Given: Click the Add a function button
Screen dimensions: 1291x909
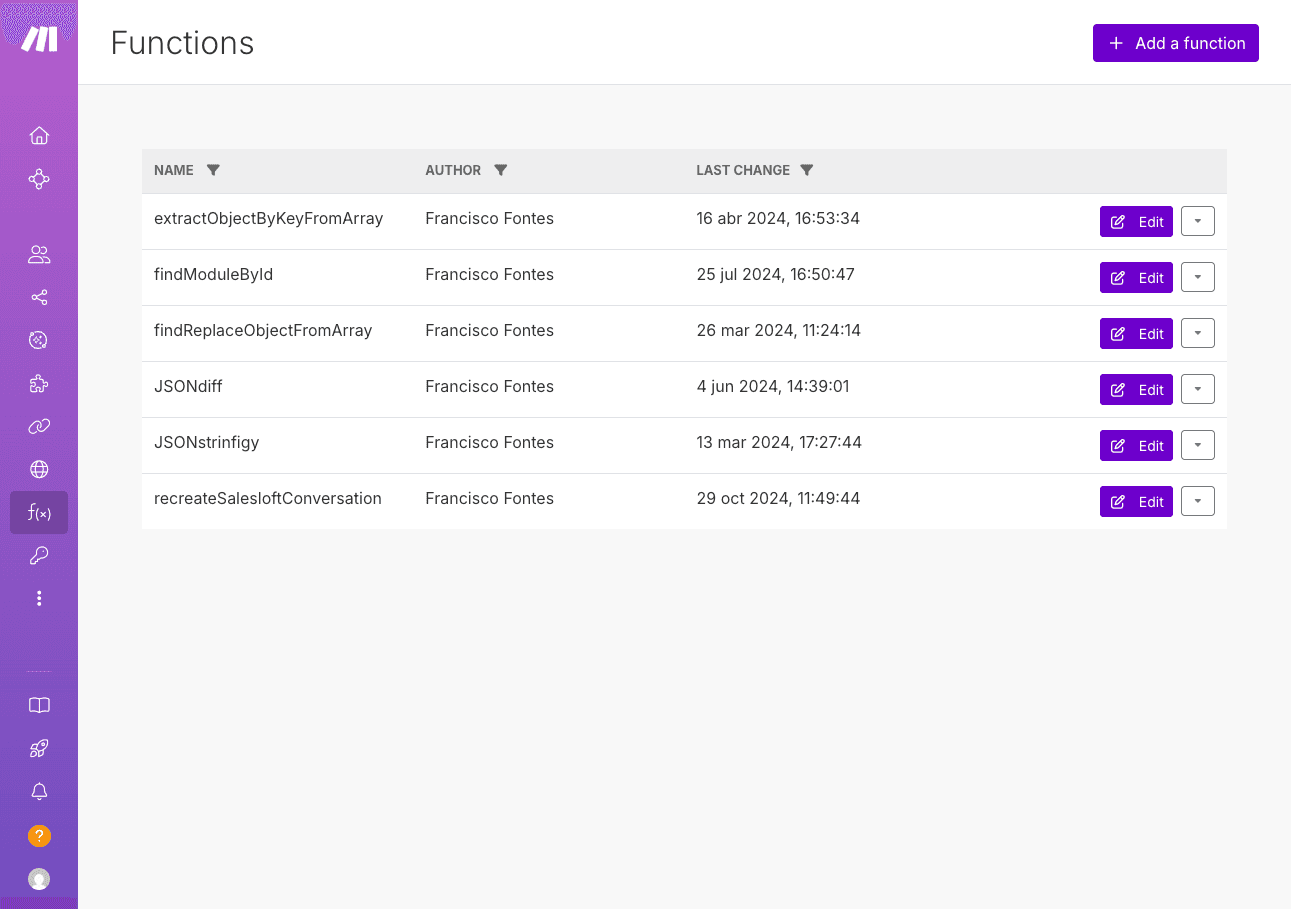Looking at the screenshot, I should 1175,43.
